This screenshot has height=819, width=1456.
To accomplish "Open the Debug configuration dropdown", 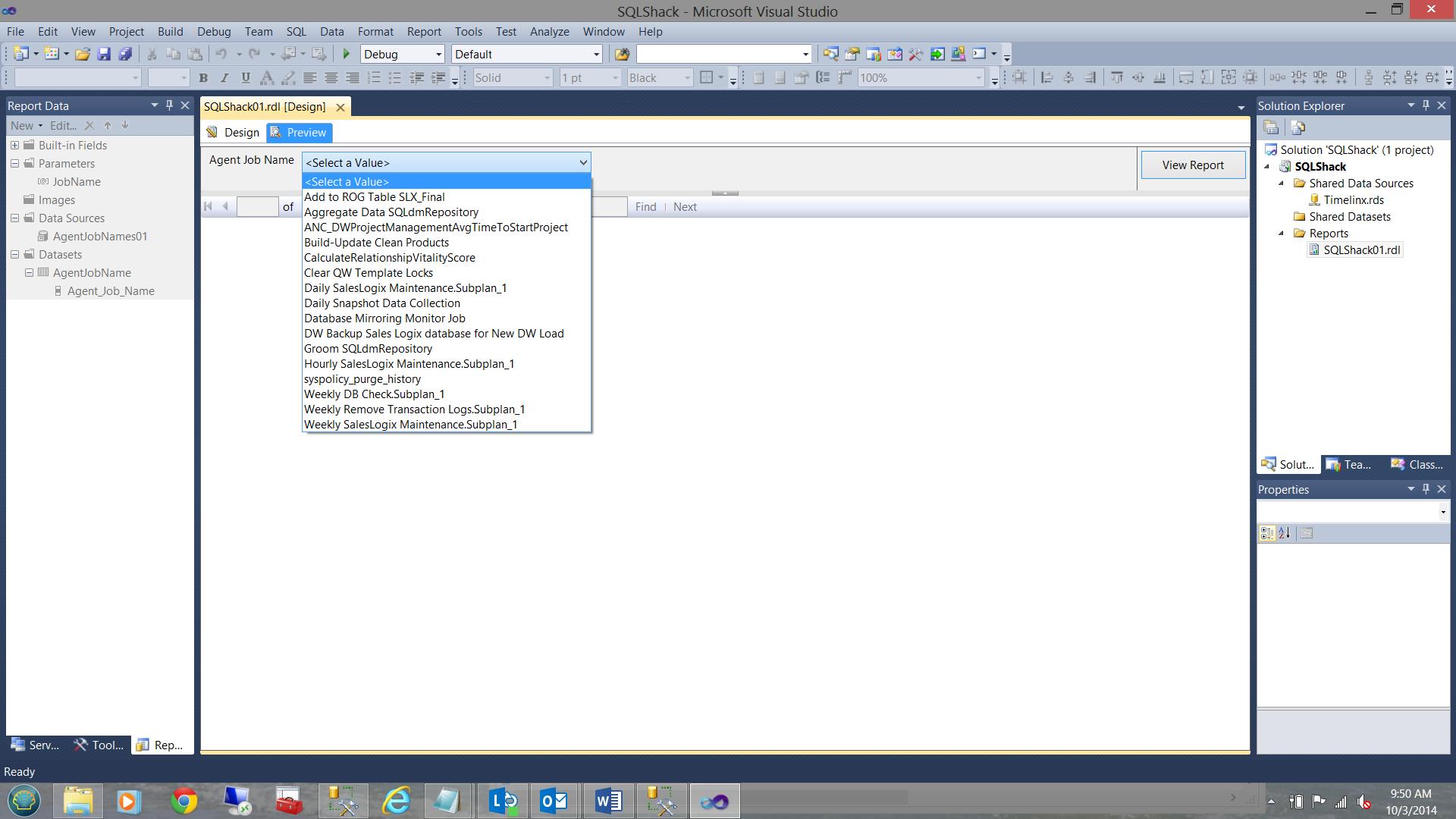I will (402, 54).
